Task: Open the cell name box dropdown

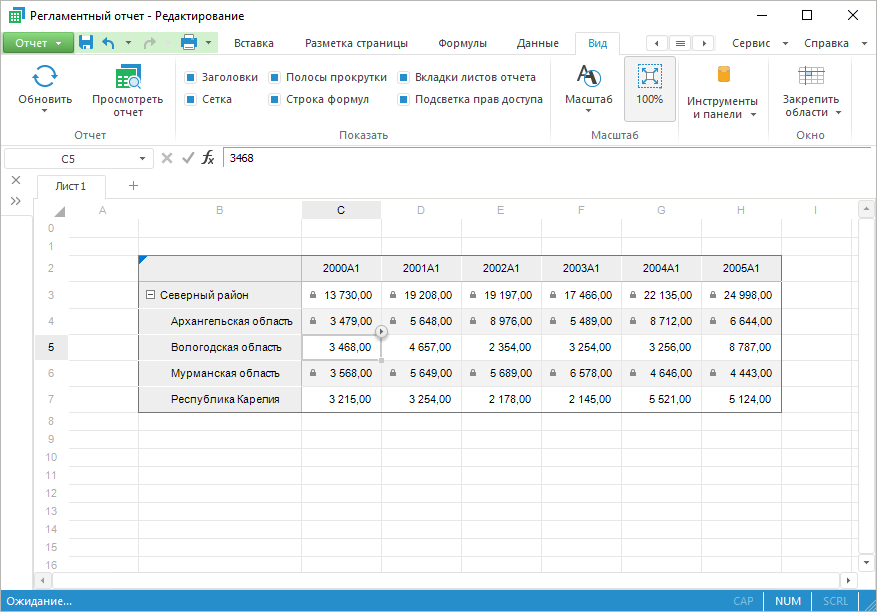Action: pos(142,159)
